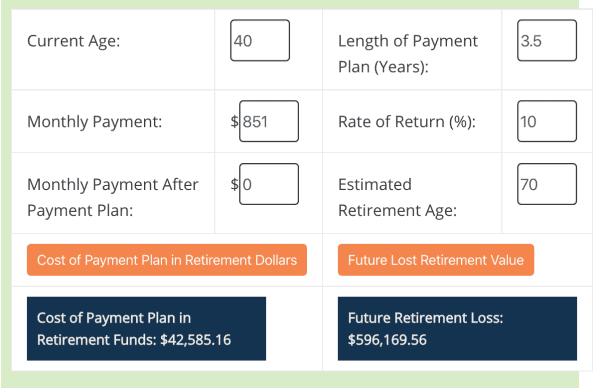The image size is (600, 388).
Task: Select the Length of Payment Plan field showing 3.5
Action: 547,41
